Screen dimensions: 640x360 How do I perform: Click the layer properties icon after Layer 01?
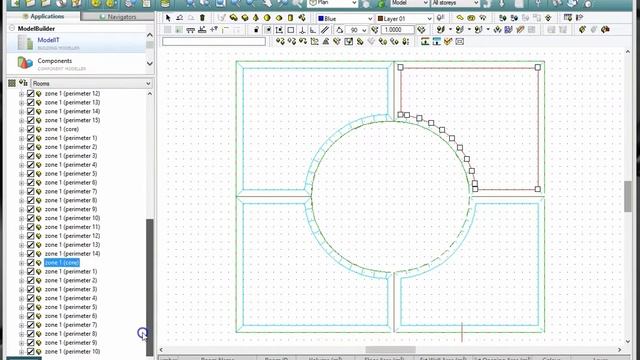tap(440, 18)
